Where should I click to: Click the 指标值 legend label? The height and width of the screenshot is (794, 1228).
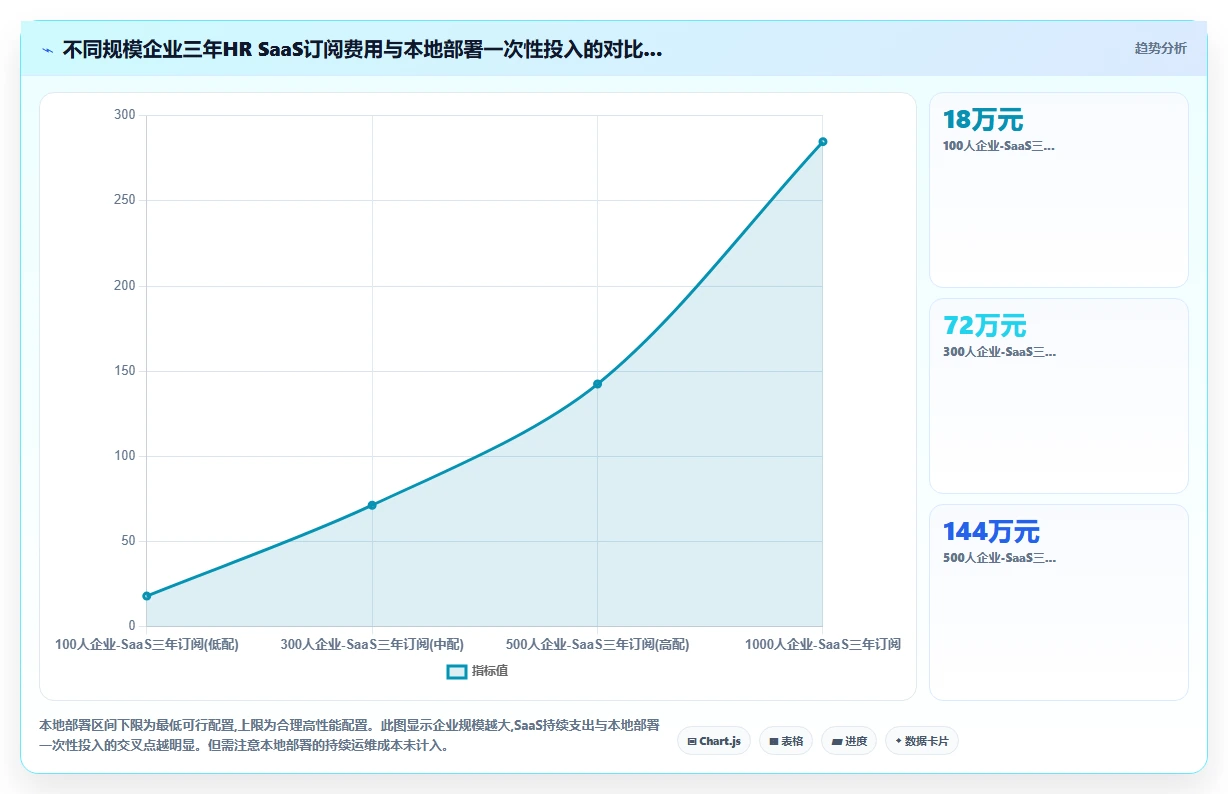click(490, 671)
